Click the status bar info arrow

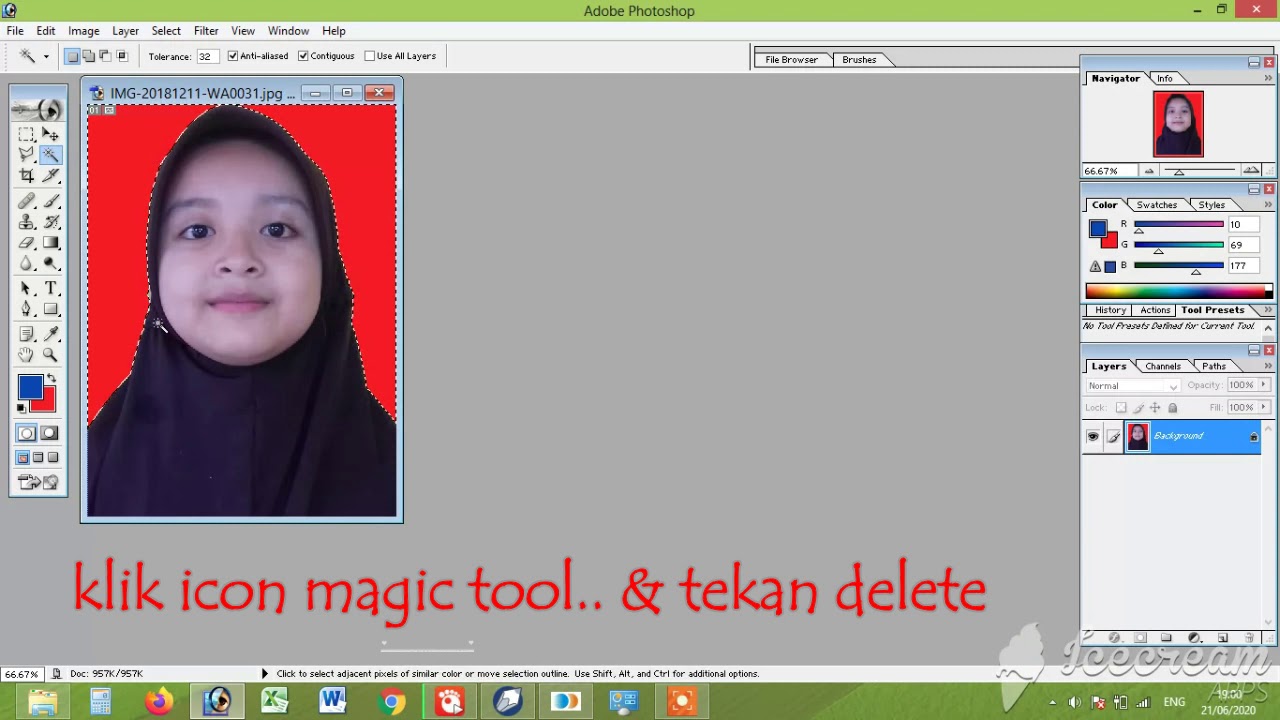pos(264,674)
